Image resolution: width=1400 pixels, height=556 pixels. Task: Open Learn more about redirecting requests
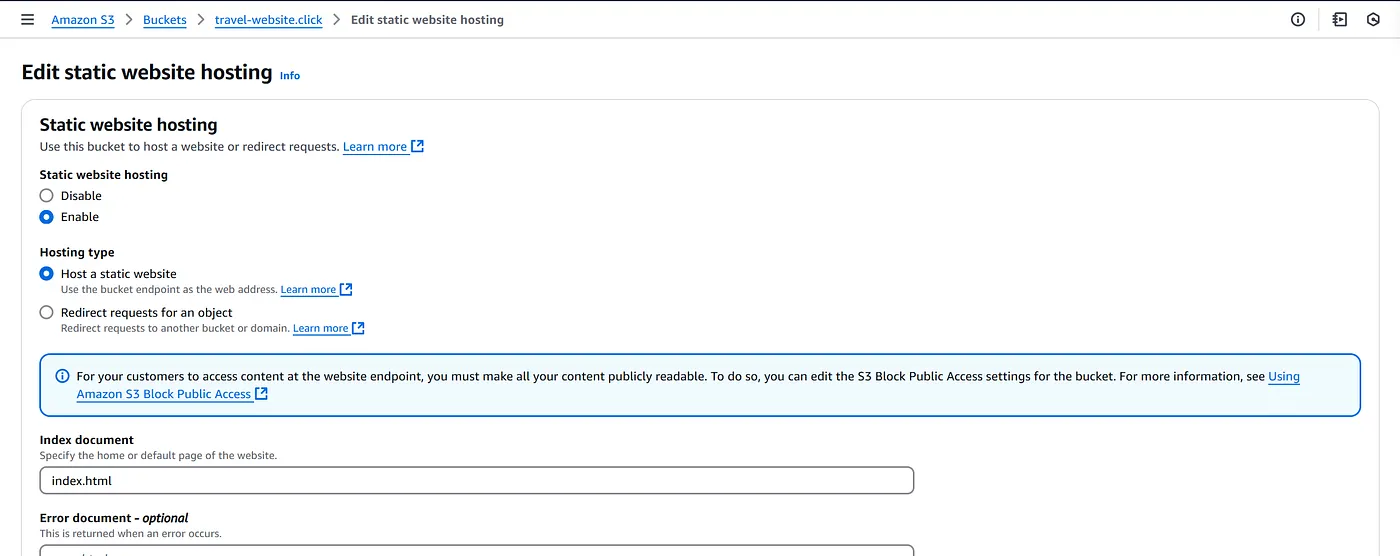321,328
